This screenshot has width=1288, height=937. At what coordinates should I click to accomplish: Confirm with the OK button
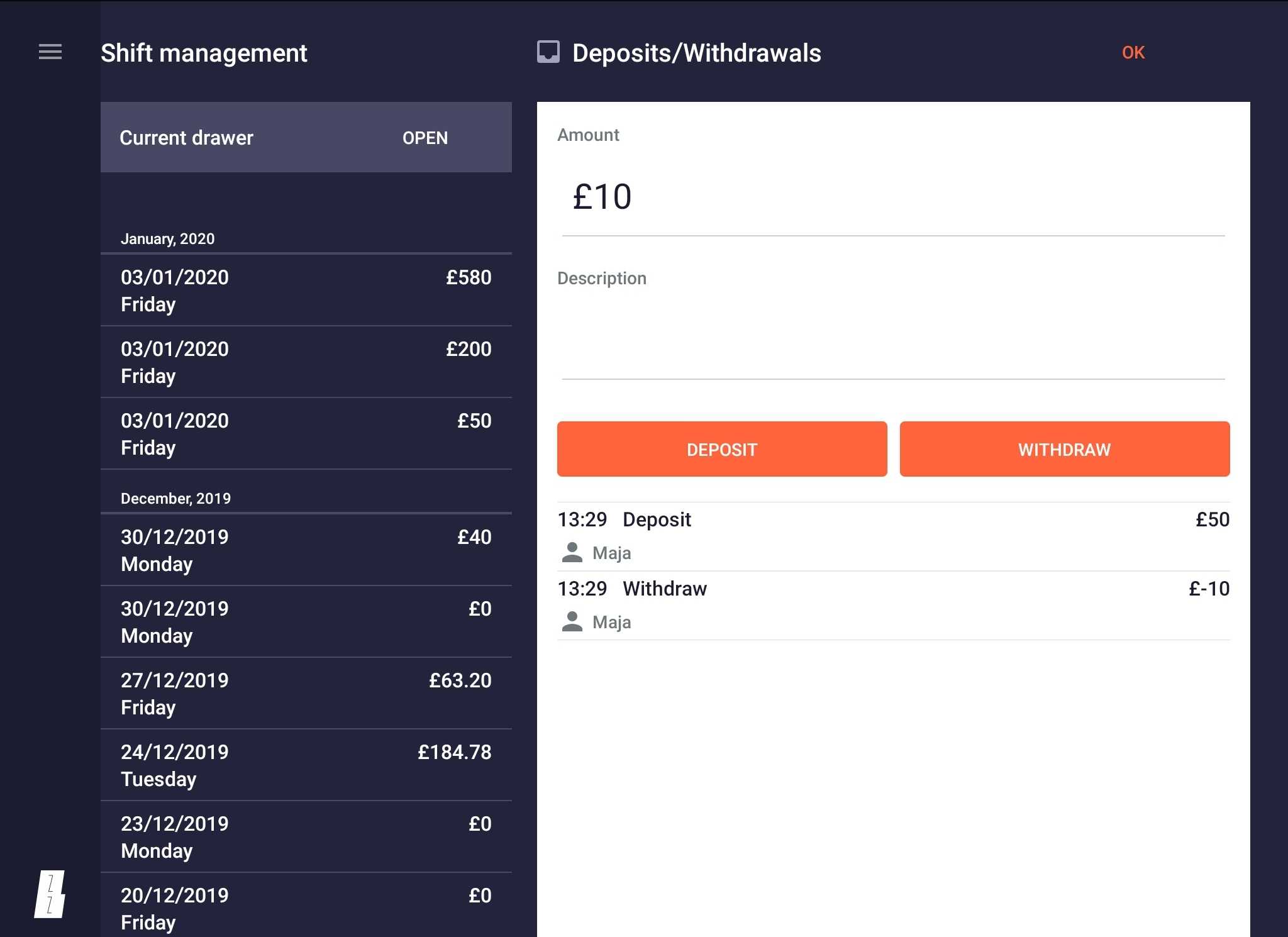[x=1133, y=53]
